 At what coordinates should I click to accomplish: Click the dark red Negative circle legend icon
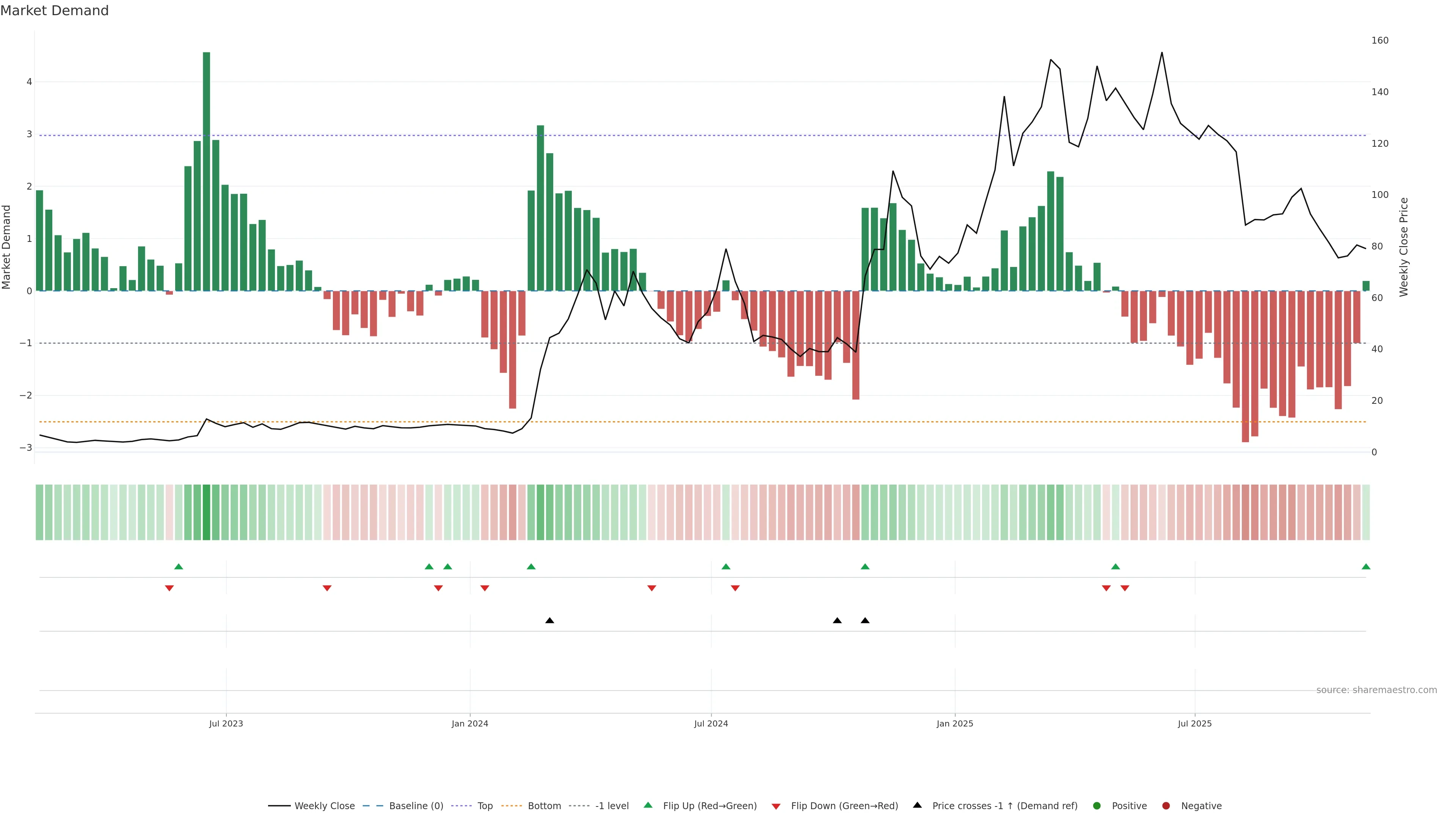(x=1166, y=806)
